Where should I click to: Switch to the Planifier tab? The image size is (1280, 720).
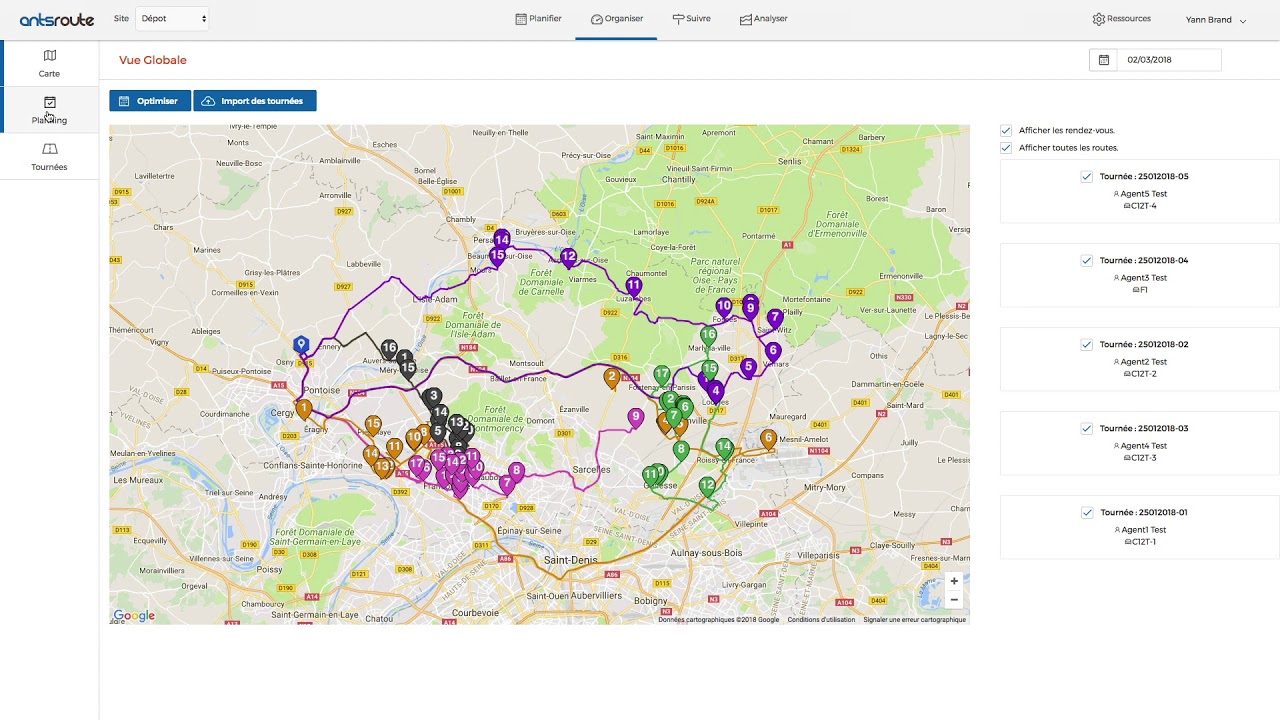[x=538, y=19]
